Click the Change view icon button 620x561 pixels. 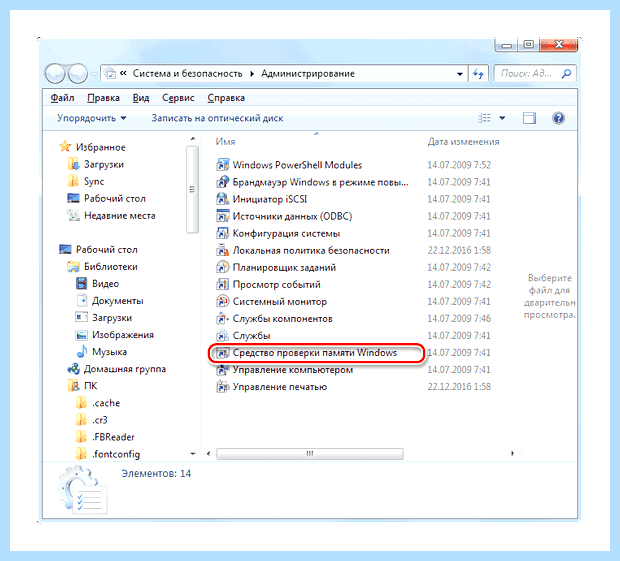pos(485,118)
